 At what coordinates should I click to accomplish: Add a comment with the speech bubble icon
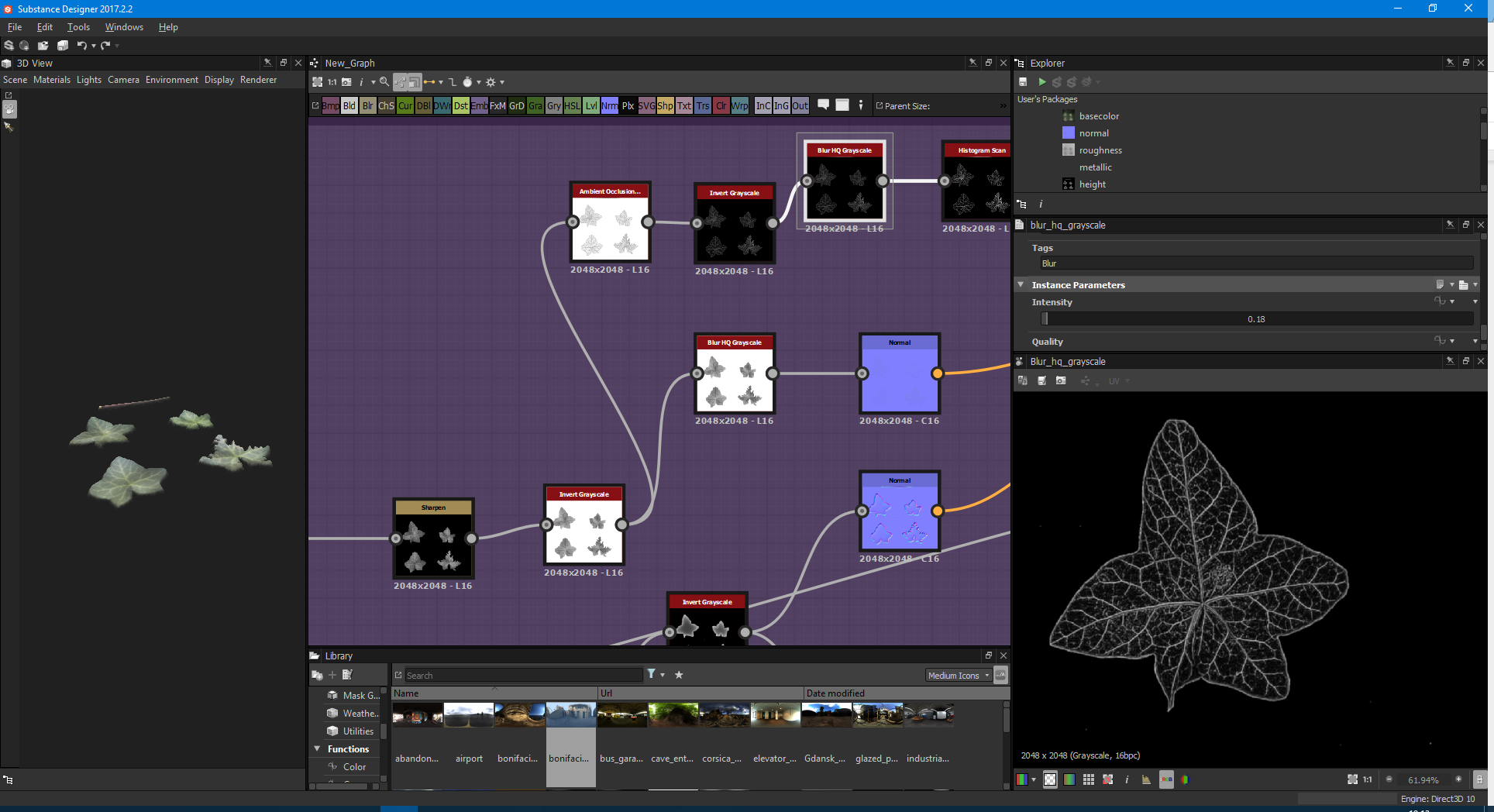pos(824,105)
